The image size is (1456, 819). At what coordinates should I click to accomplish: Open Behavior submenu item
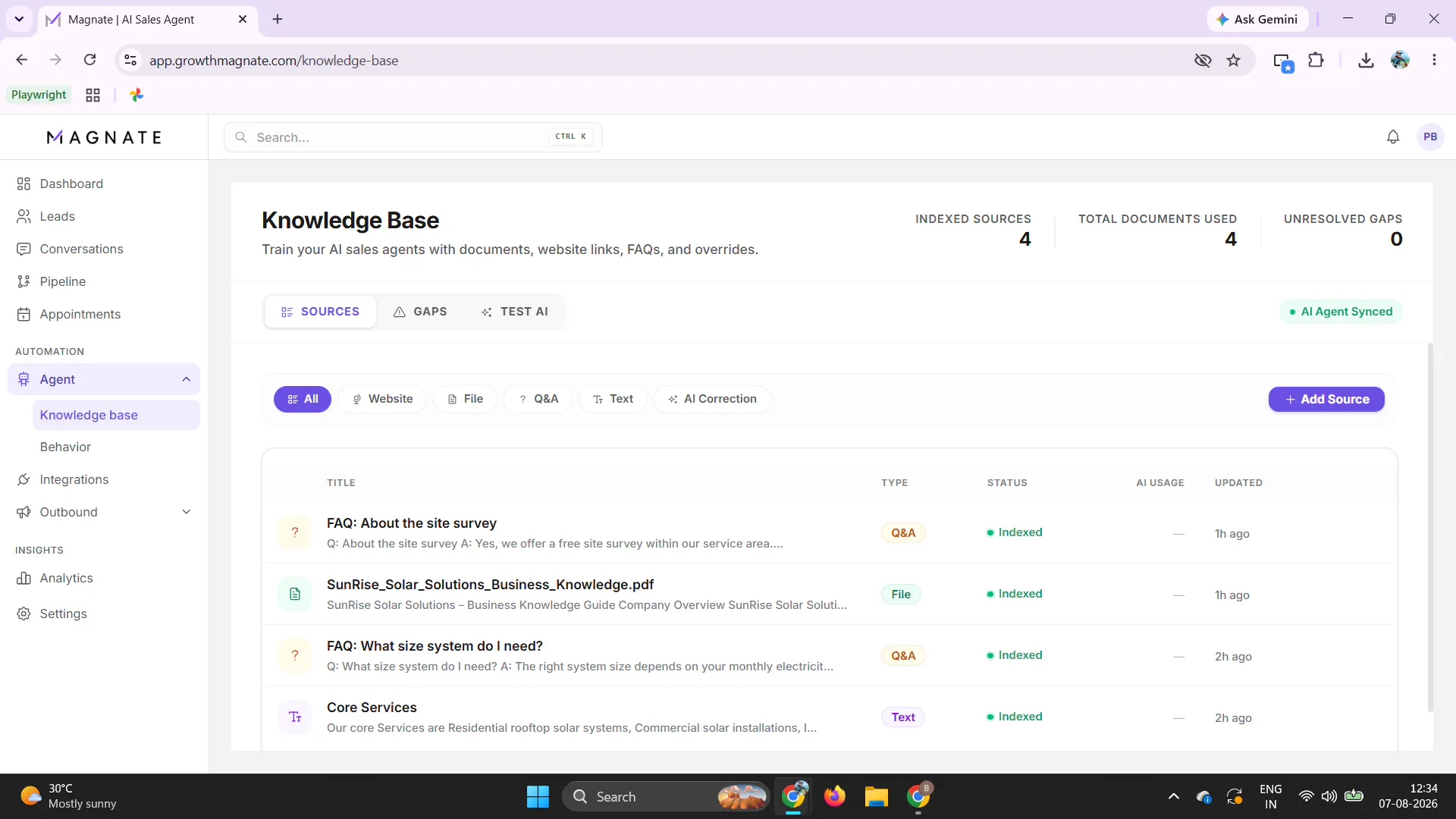(116, 447)
